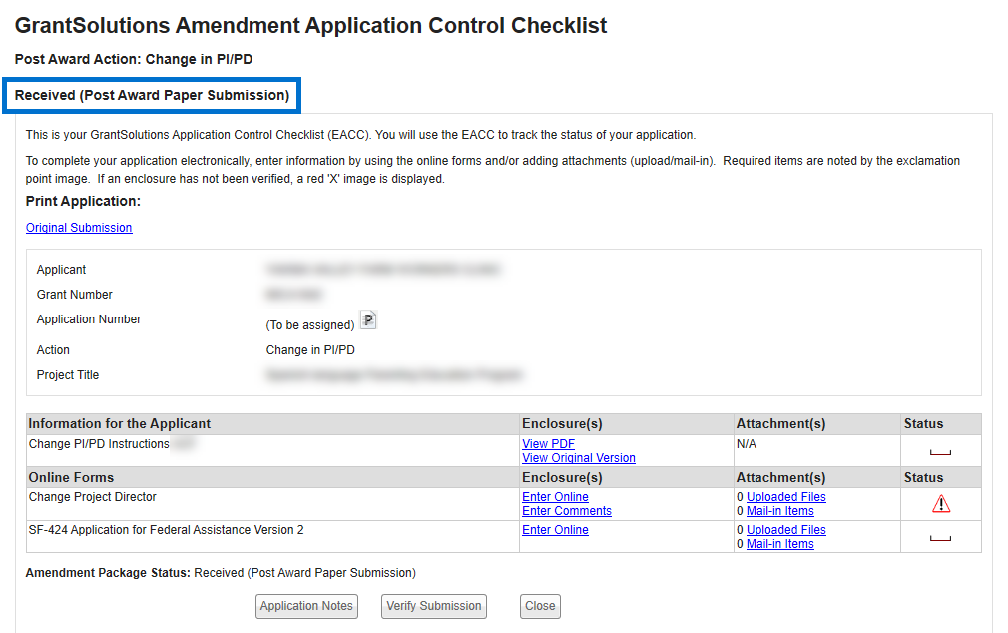The height and width of the screenshot is (633, 1008).
Task: View Mail-in Items for Change Project Director
Action: [x=780, y=511]
